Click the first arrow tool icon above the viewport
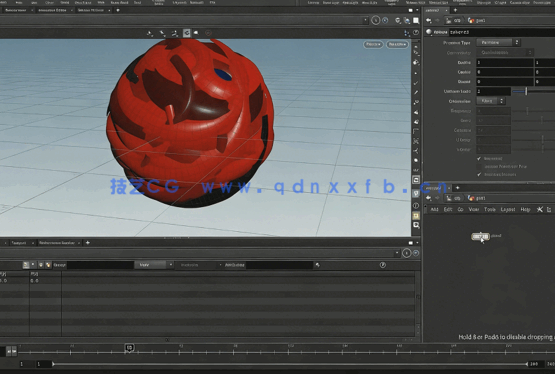The width and height of the screenshot is (555, 374). 150,33
